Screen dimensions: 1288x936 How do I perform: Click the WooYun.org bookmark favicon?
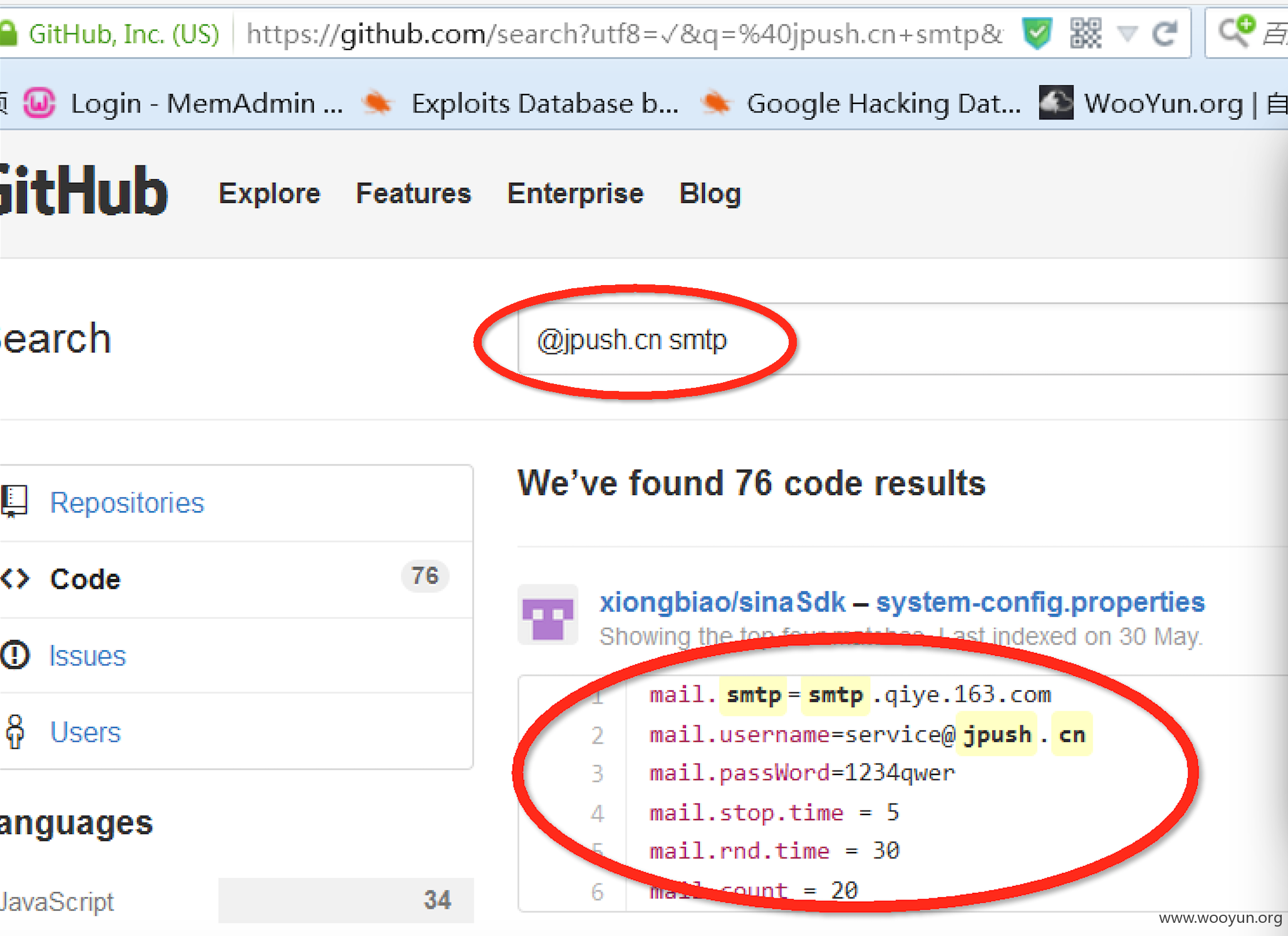pyautogui.click(x=1056, y=103)
